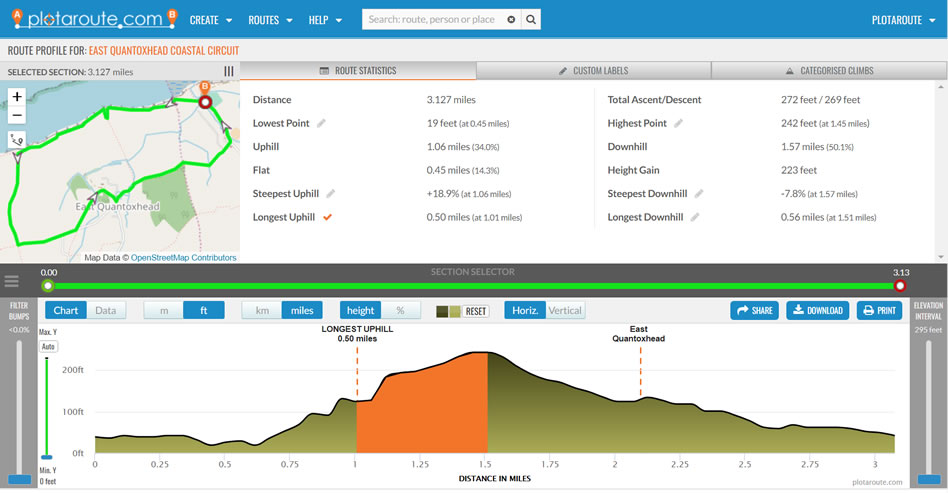The height and width of the screenshot is (493, 948).
Task: Click Height Gain value 223 feet
Action: (799, 170)
